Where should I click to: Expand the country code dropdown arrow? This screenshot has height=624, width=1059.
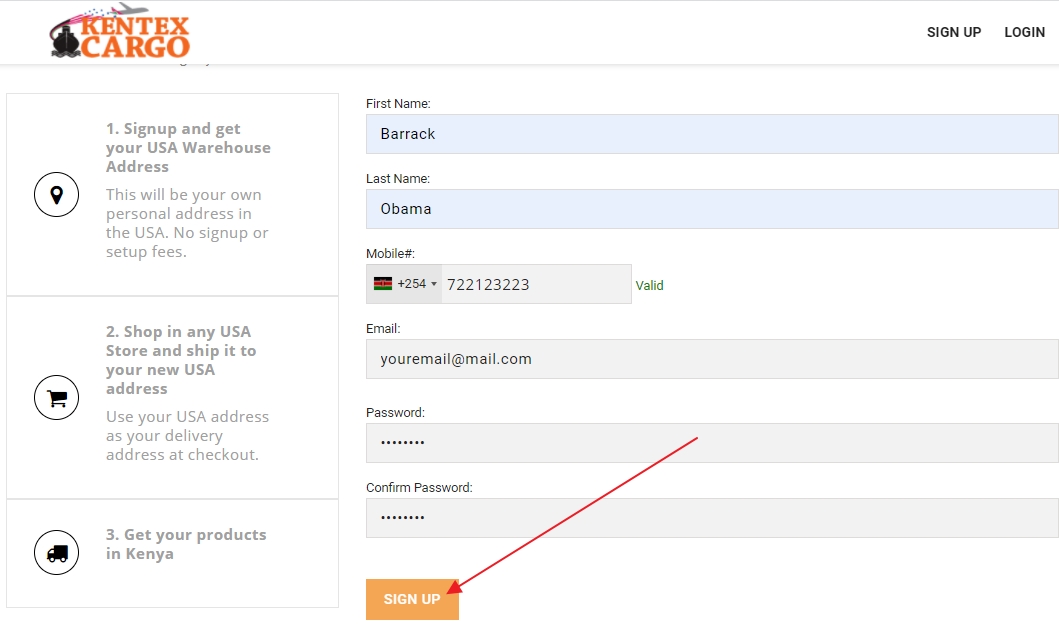pyautogui.click(x=434, y=284)
